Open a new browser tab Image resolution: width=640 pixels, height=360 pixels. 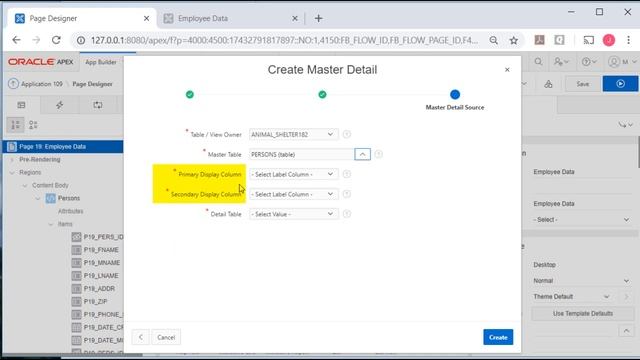point(319,18)
